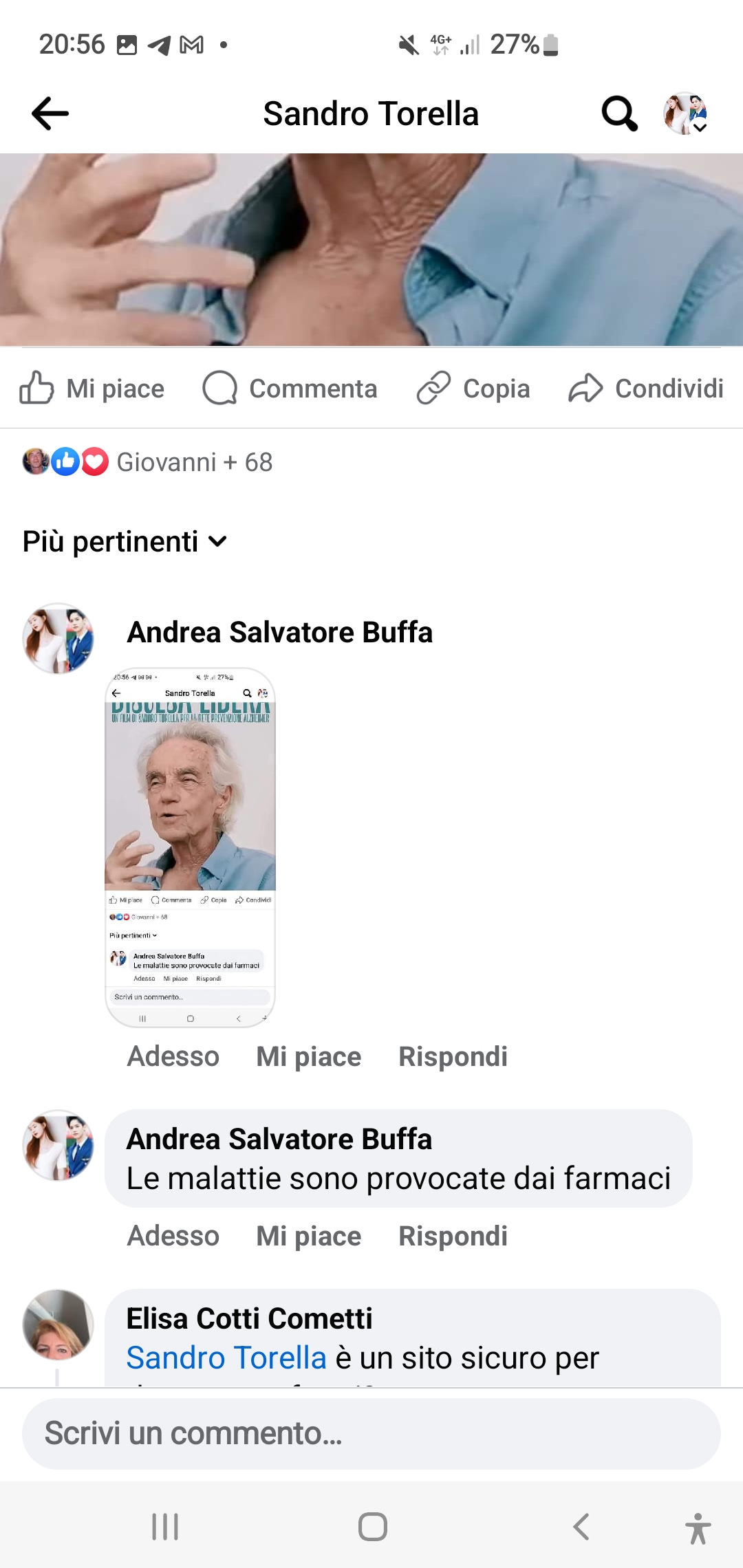Tap the accessibility shortcut icon
The image size is (743, 1568).
coord(698,1528)
